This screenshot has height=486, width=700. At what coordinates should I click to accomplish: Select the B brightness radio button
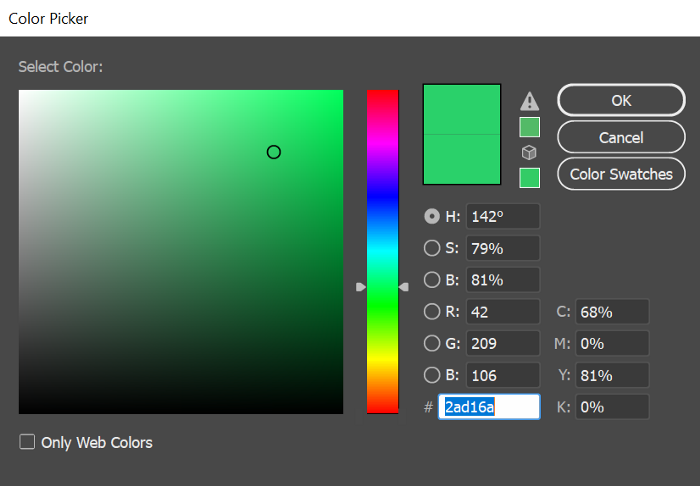click(432, 280)
